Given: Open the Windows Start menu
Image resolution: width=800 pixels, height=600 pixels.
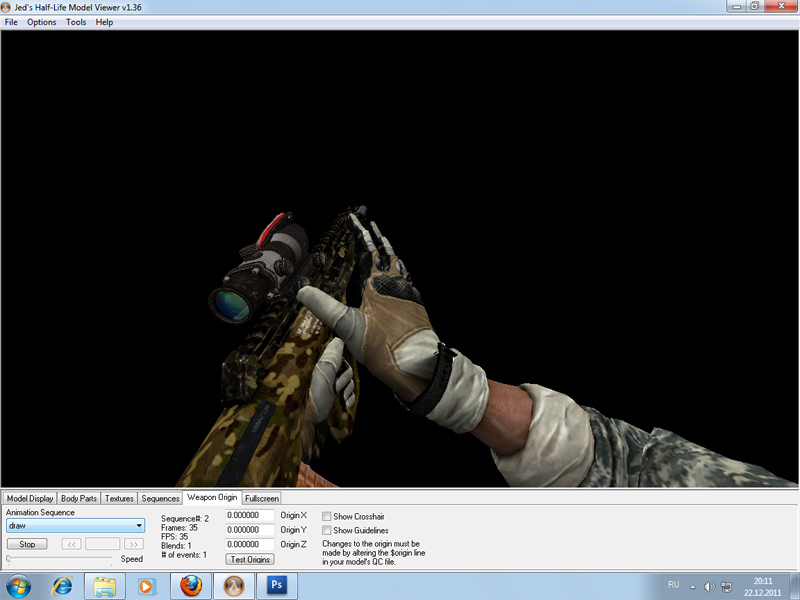Looking at the screenshot, I should point(18,586).
